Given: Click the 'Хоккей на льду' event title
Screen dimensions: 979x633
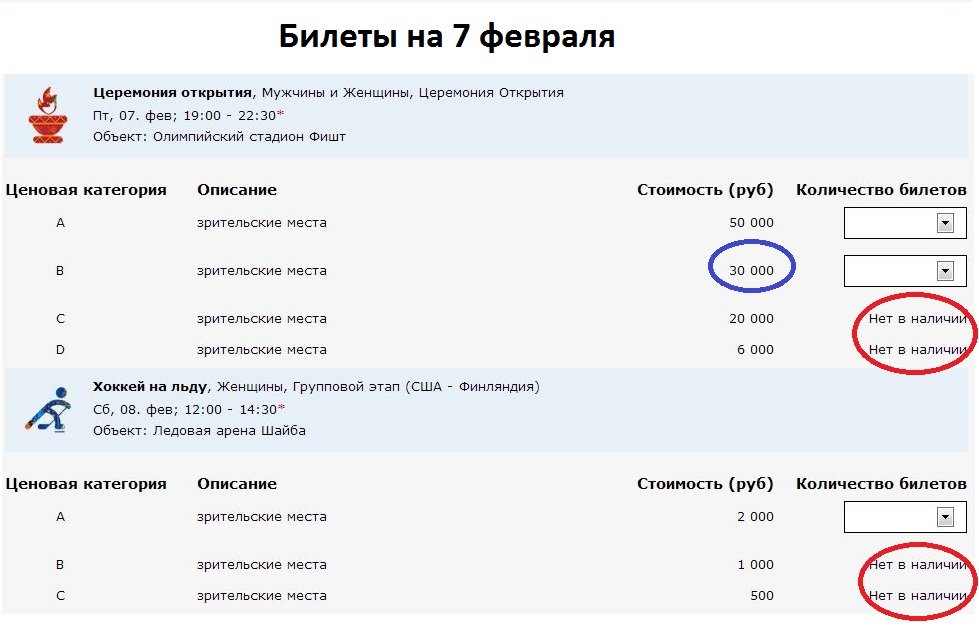Looking at the screenshot, I should 150,386.
